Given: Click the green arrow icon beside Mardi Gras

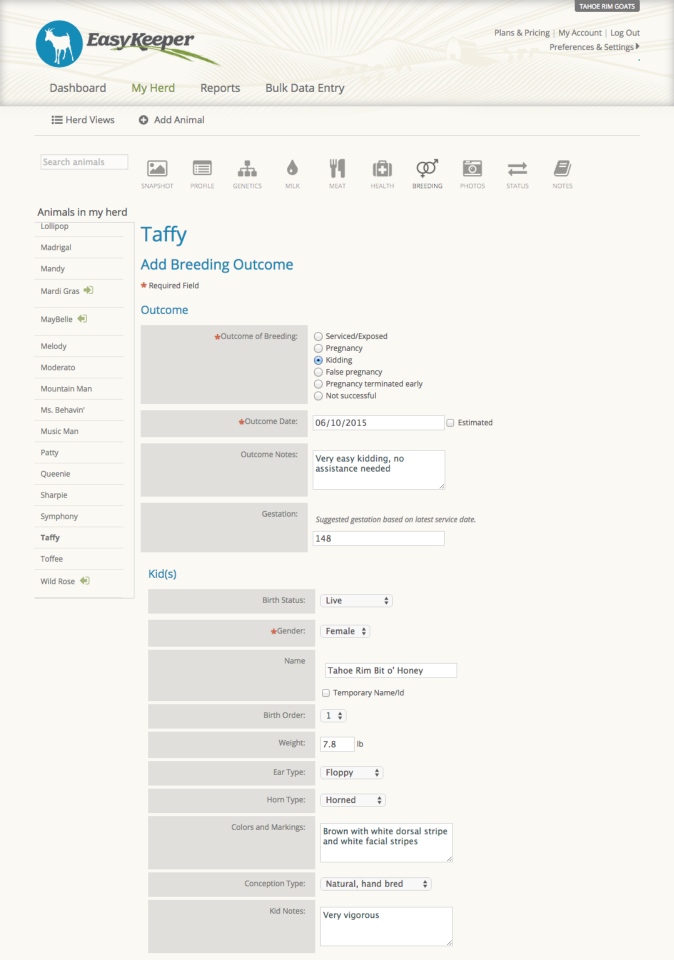Looking at the screenshot, I should coord(88,290).
